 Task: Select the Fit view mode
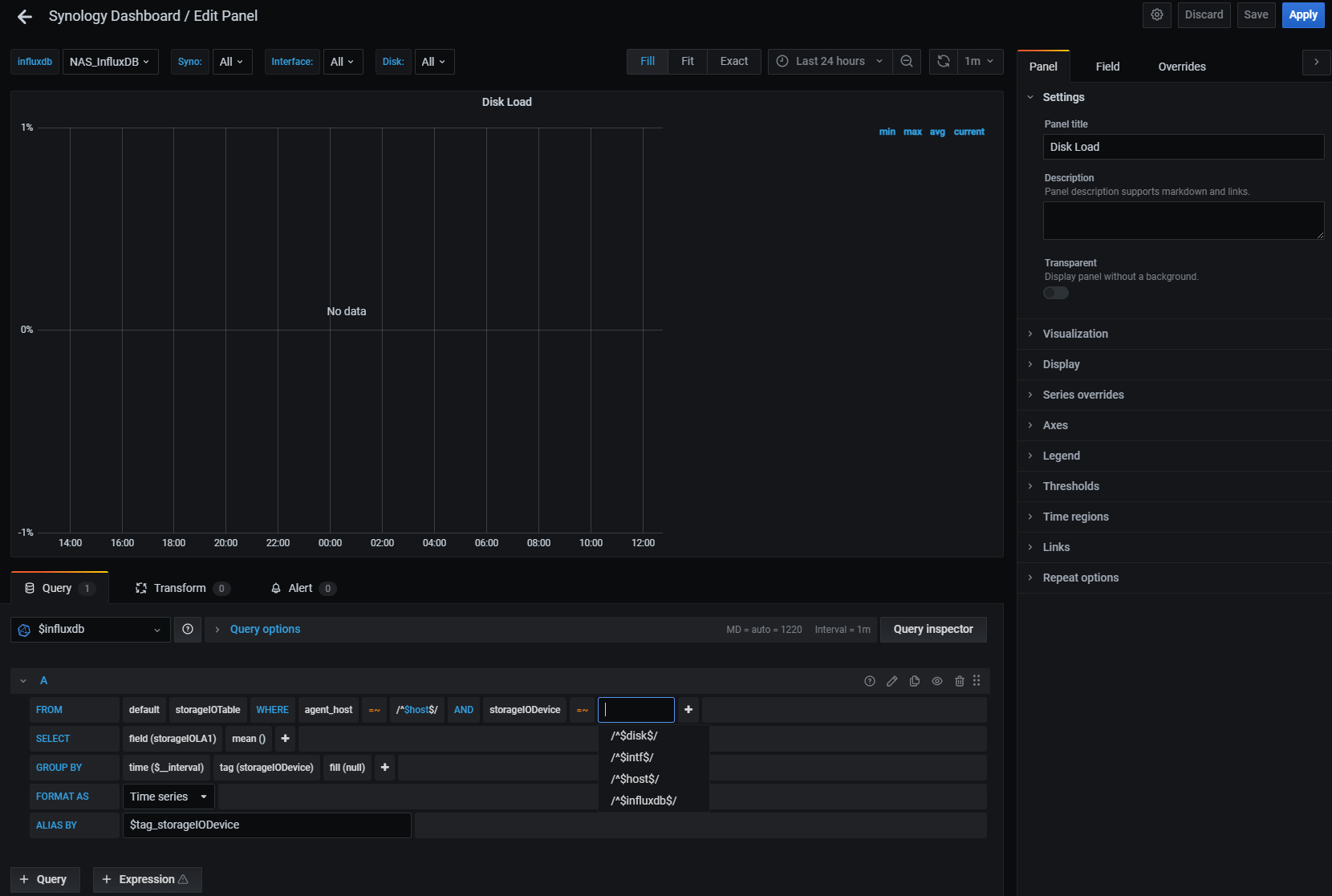pos(687,62)
